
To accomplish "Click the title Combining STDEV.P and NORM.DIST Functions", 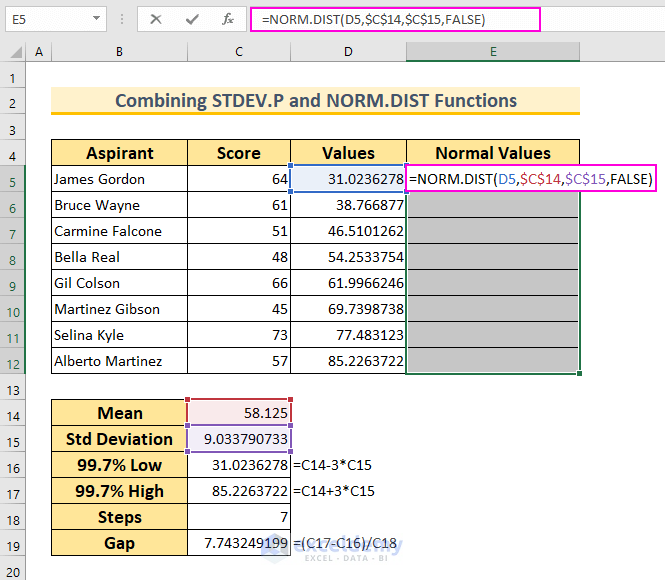I will pyautogui.click(x=316, y=100).
